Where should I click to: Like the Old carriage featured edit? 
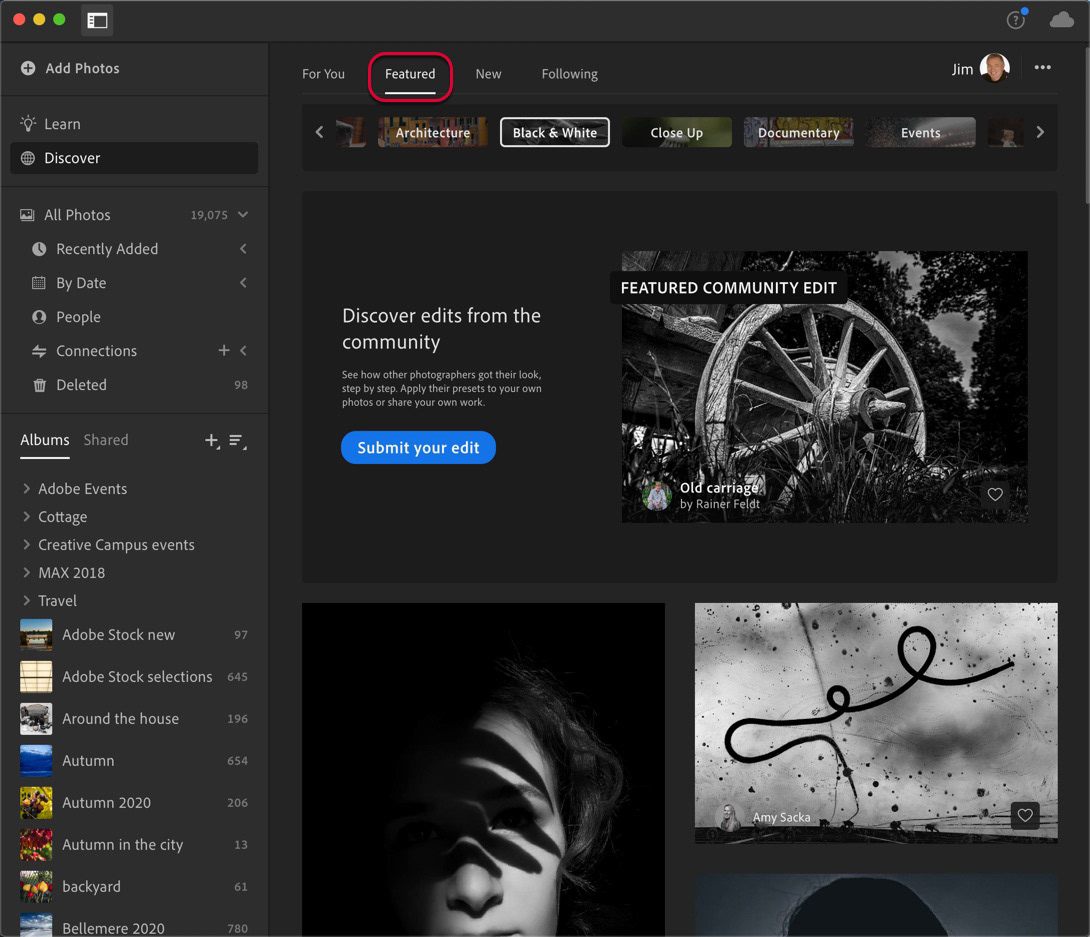coord(995,494)
